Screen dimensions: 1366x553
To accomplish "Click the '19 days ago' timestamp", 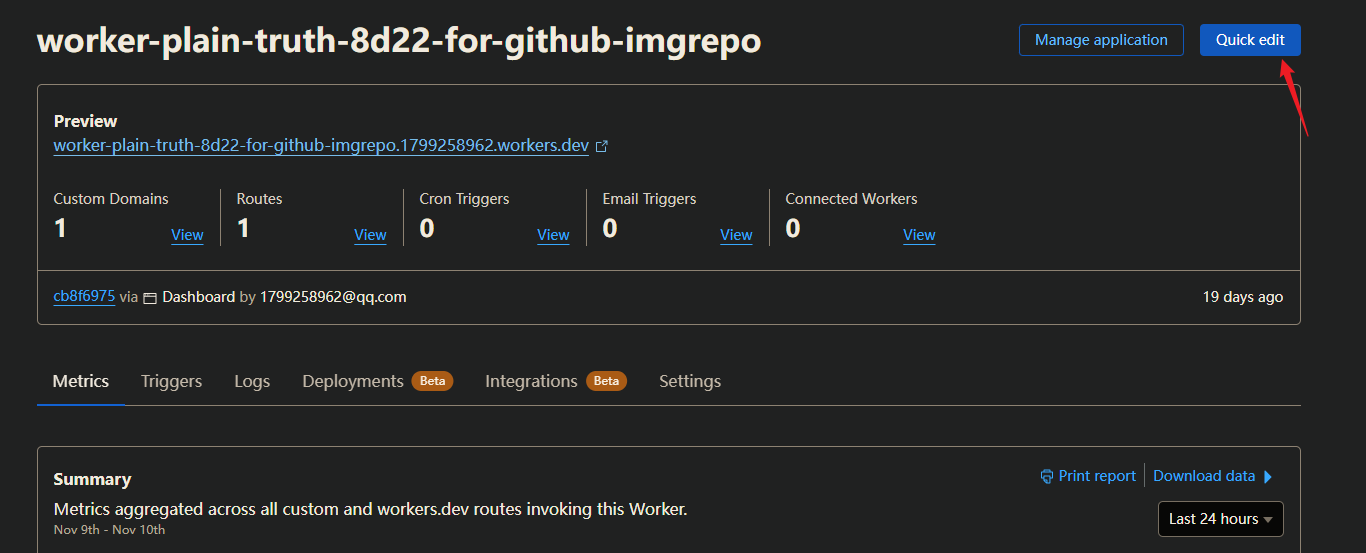I will point(1243,297).
